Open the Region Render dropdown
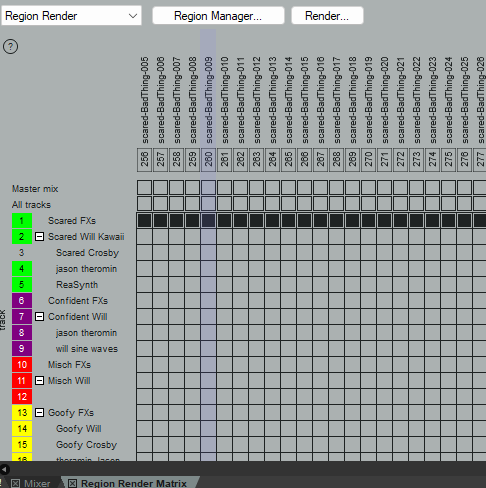This screenshot has height=488, width=486. tap(71, 16)
